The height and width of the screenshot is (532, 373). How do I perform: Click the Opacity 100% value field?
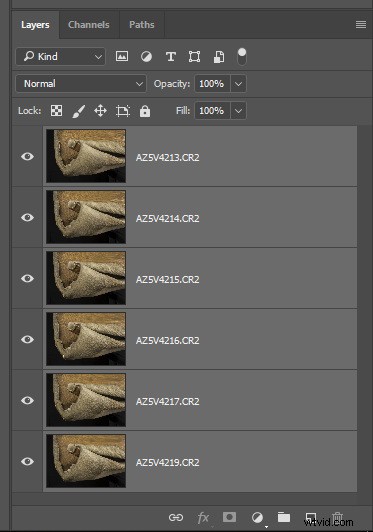(x=212, y=83)
